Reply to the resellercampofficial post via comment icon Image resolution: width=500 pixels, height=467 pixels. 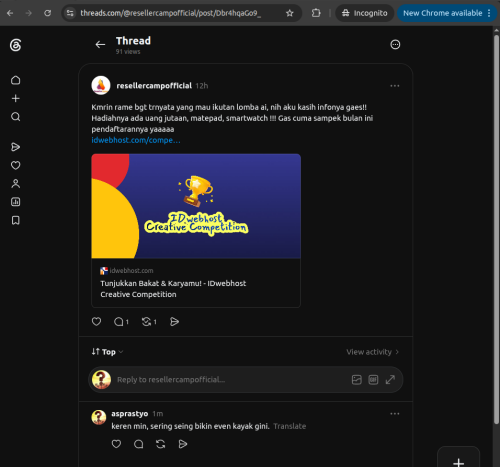[119, 322]
